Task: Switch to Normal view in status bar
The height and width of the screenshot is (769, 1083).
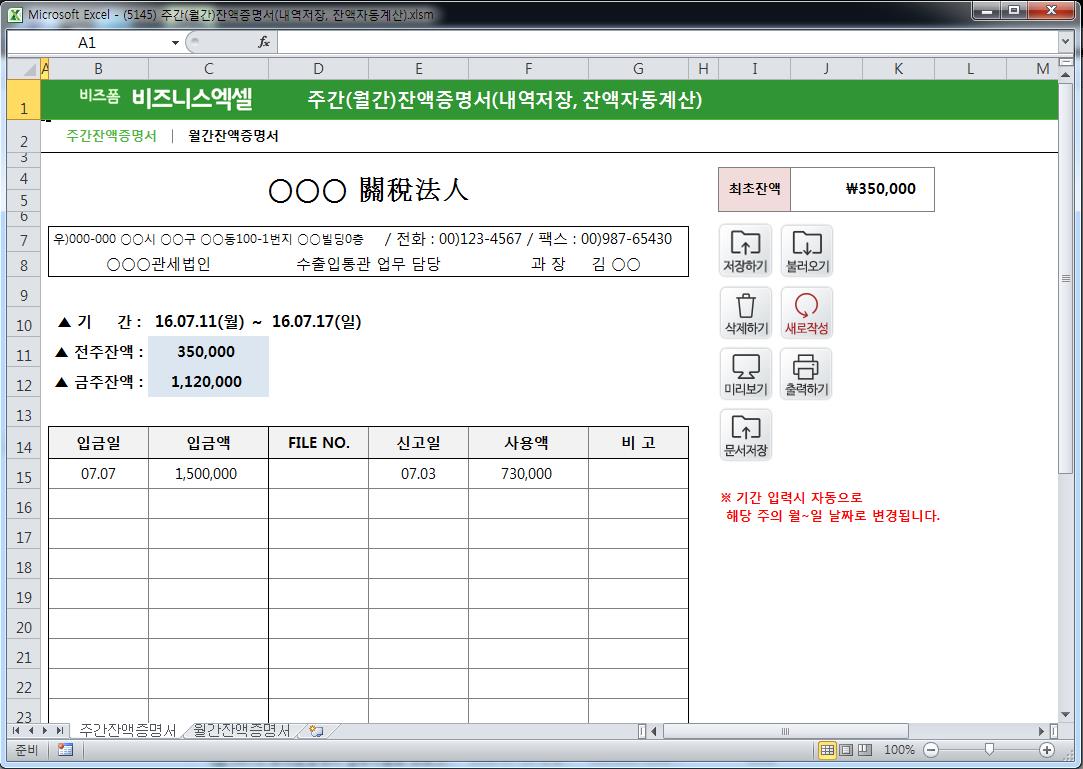Action: [827, 750]
